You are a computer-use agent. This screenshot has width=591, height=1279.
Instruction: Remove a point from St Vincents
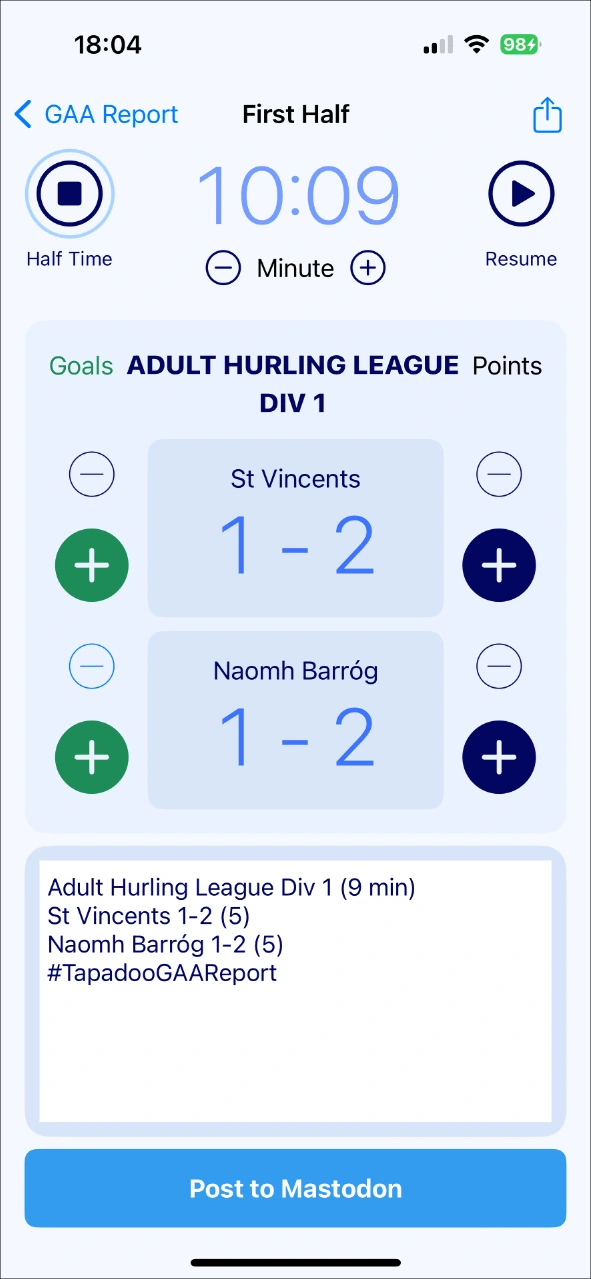click(499, 474)
